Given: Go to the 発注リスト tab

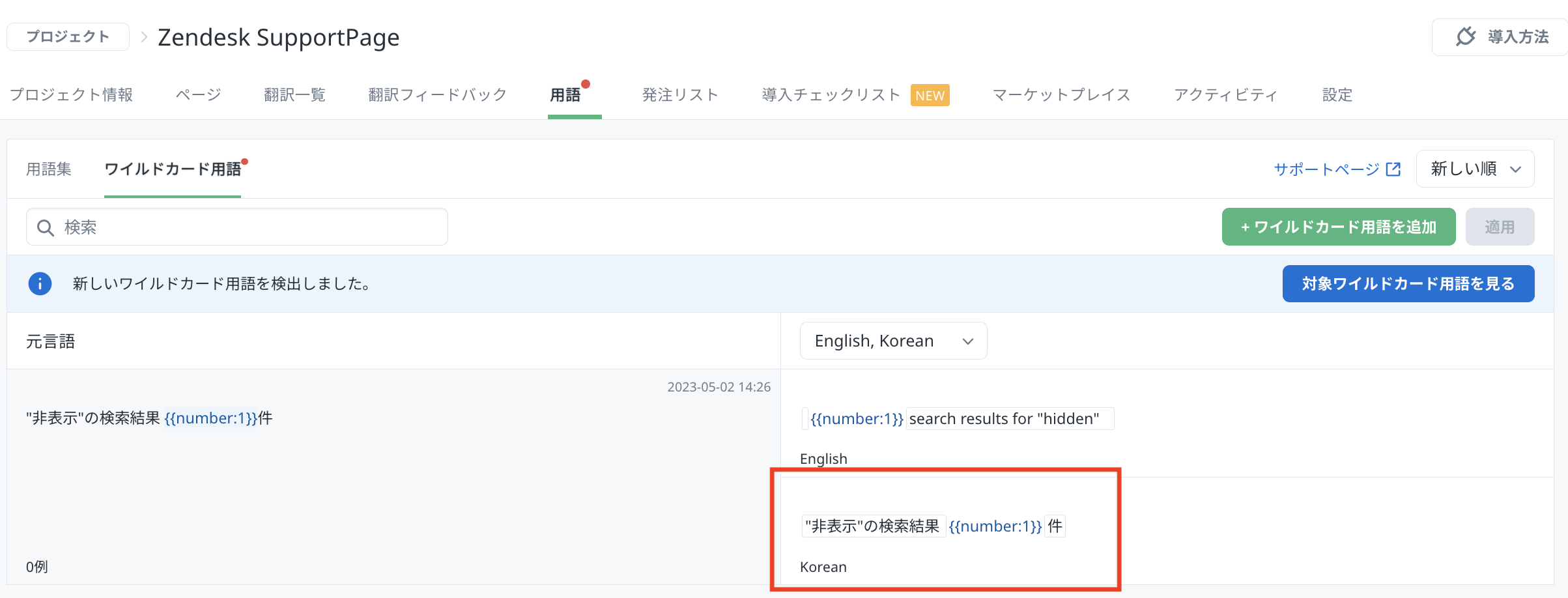Looking at the screenshot, I should 680,95.
